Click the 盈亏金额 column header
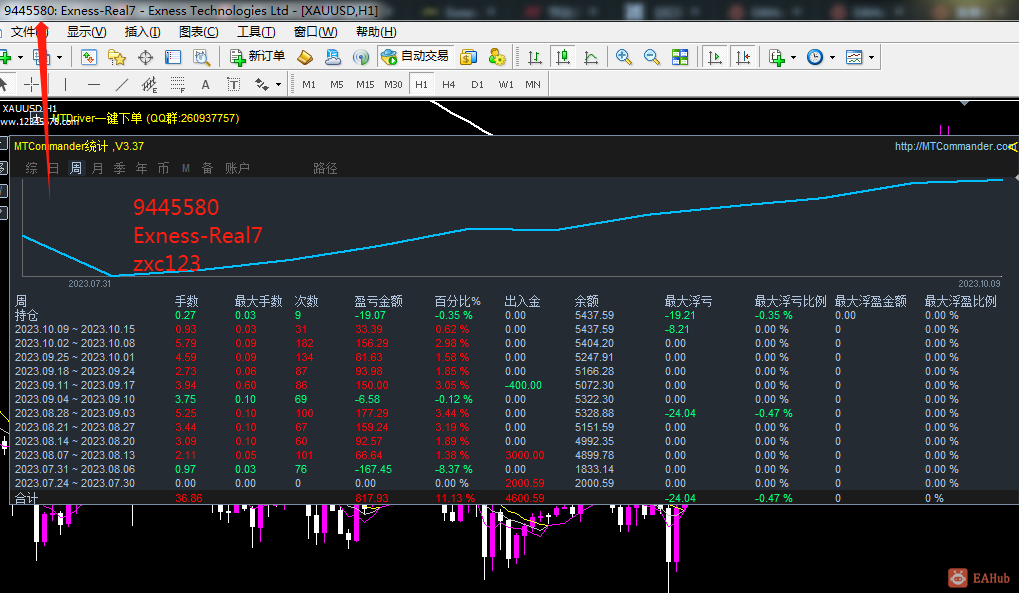The width and height of the screenshot is (1019, 593). tap(378, 301)
